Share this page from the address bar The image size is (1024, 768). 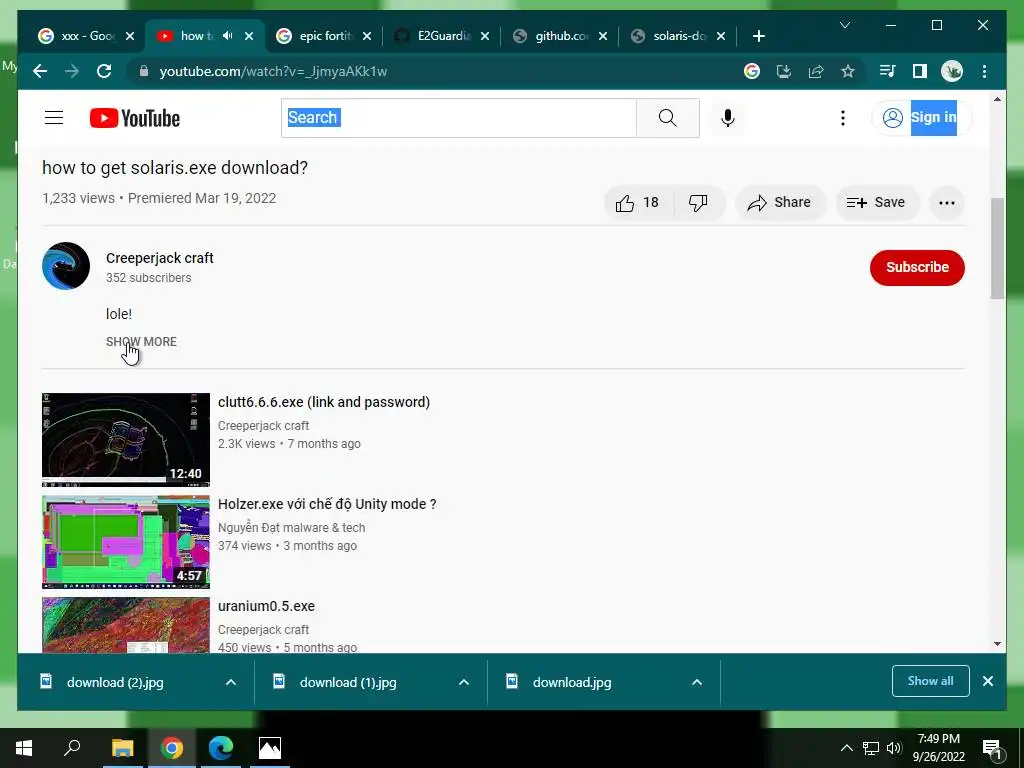[816, 71]
